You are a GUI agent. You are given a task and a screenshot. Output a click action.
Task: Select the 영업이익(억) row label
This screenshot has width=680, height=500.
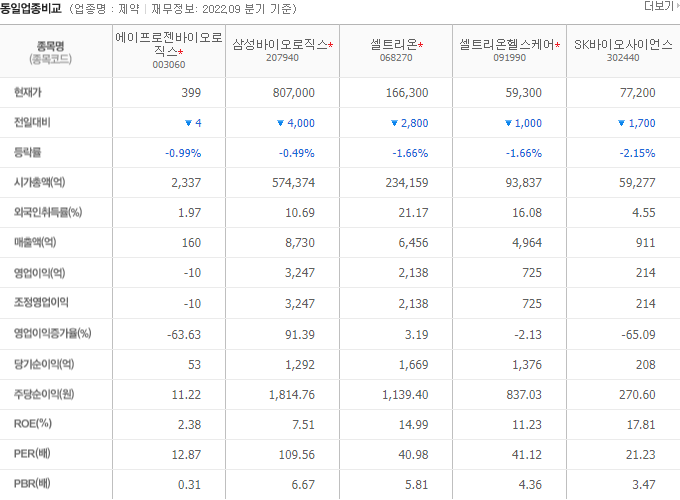[39, 273]
